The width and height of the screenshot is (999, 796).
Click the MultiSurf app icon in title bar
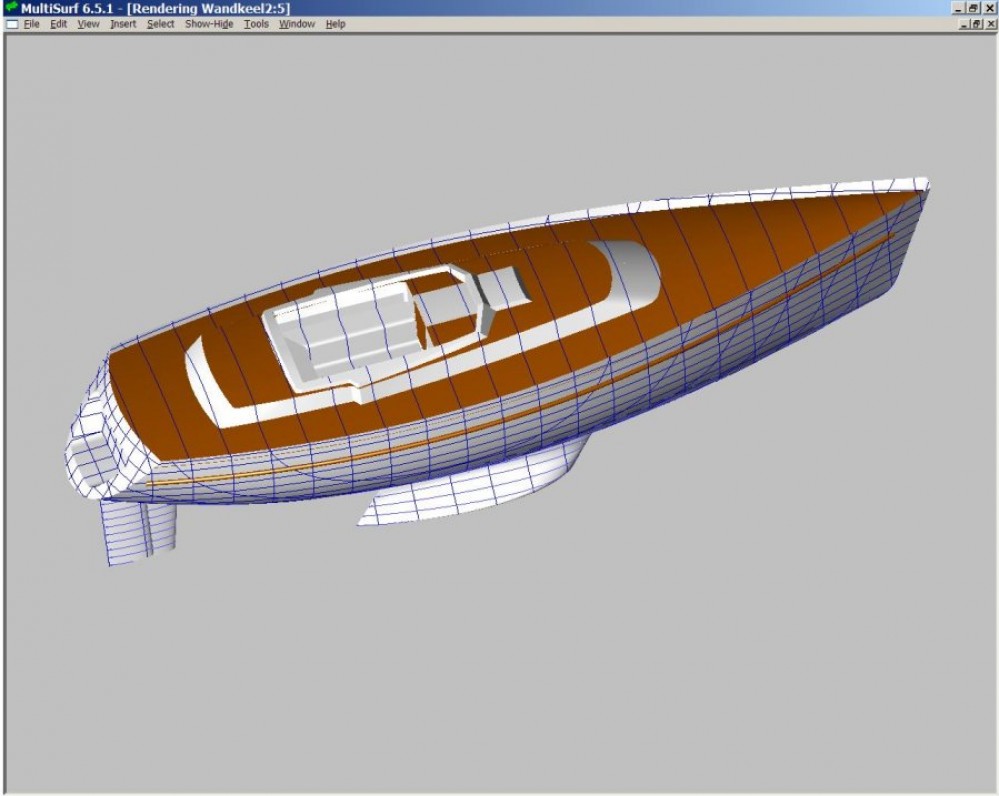(x=11, y=8)
